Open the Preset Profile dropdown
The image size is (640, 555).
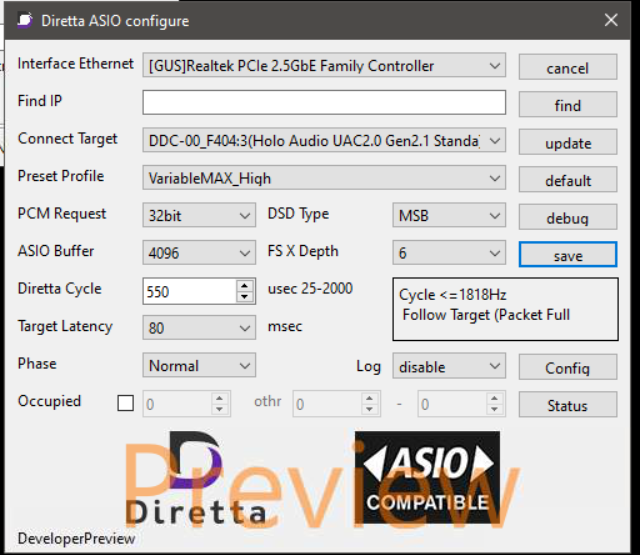coord(324,178)
